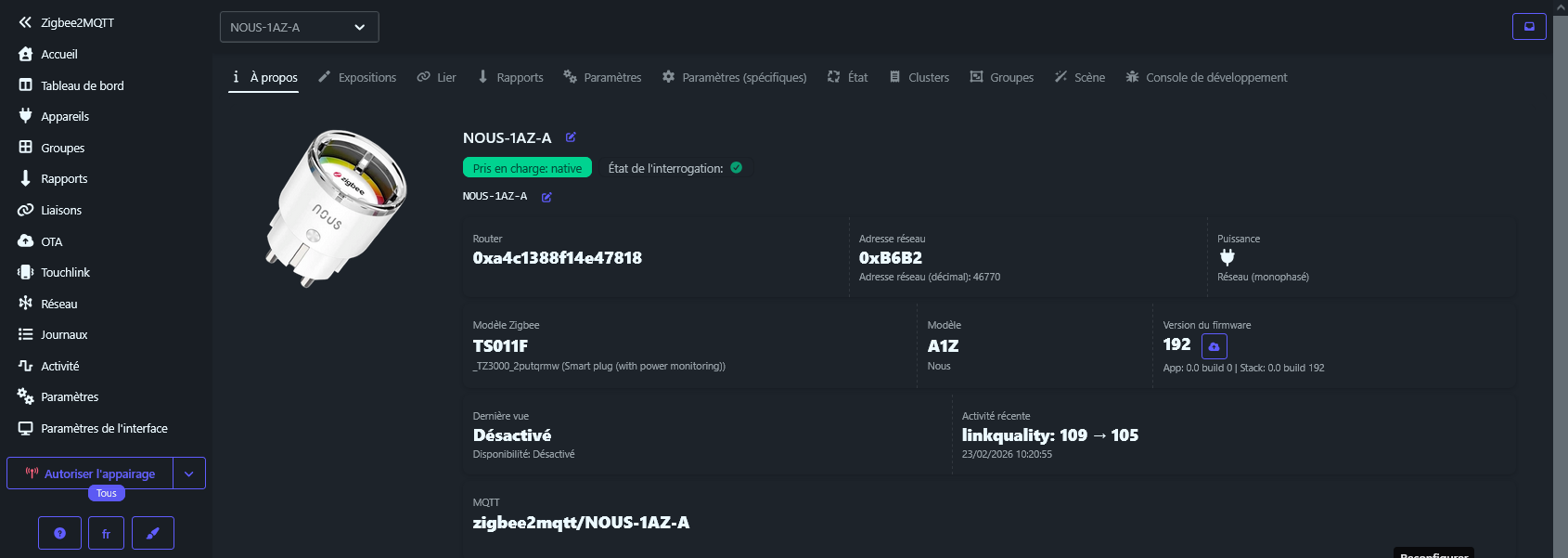This screenshot has height=558, width=1568.
Task: Open the NOUS-1AZ-A device selector dropdown
Action: tap(299, 27)
